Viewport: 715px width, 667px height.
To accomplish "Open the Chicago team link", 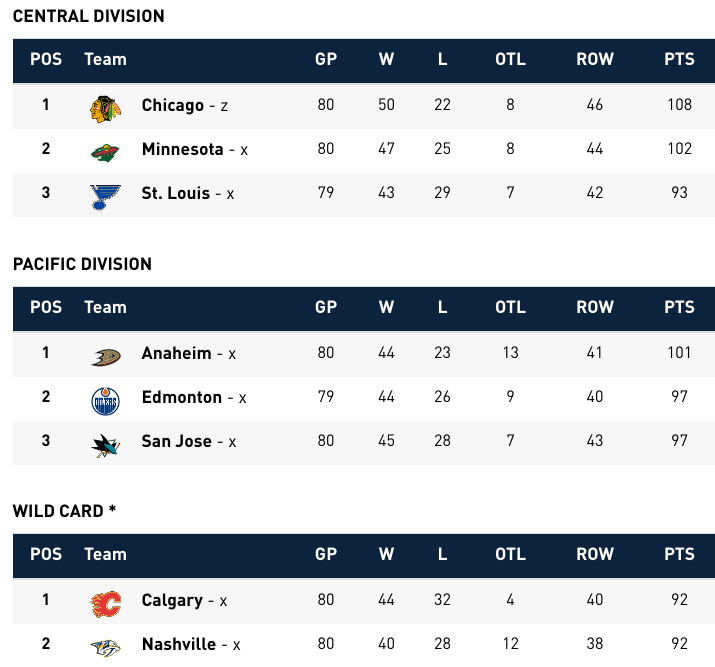I will point(172,105).
